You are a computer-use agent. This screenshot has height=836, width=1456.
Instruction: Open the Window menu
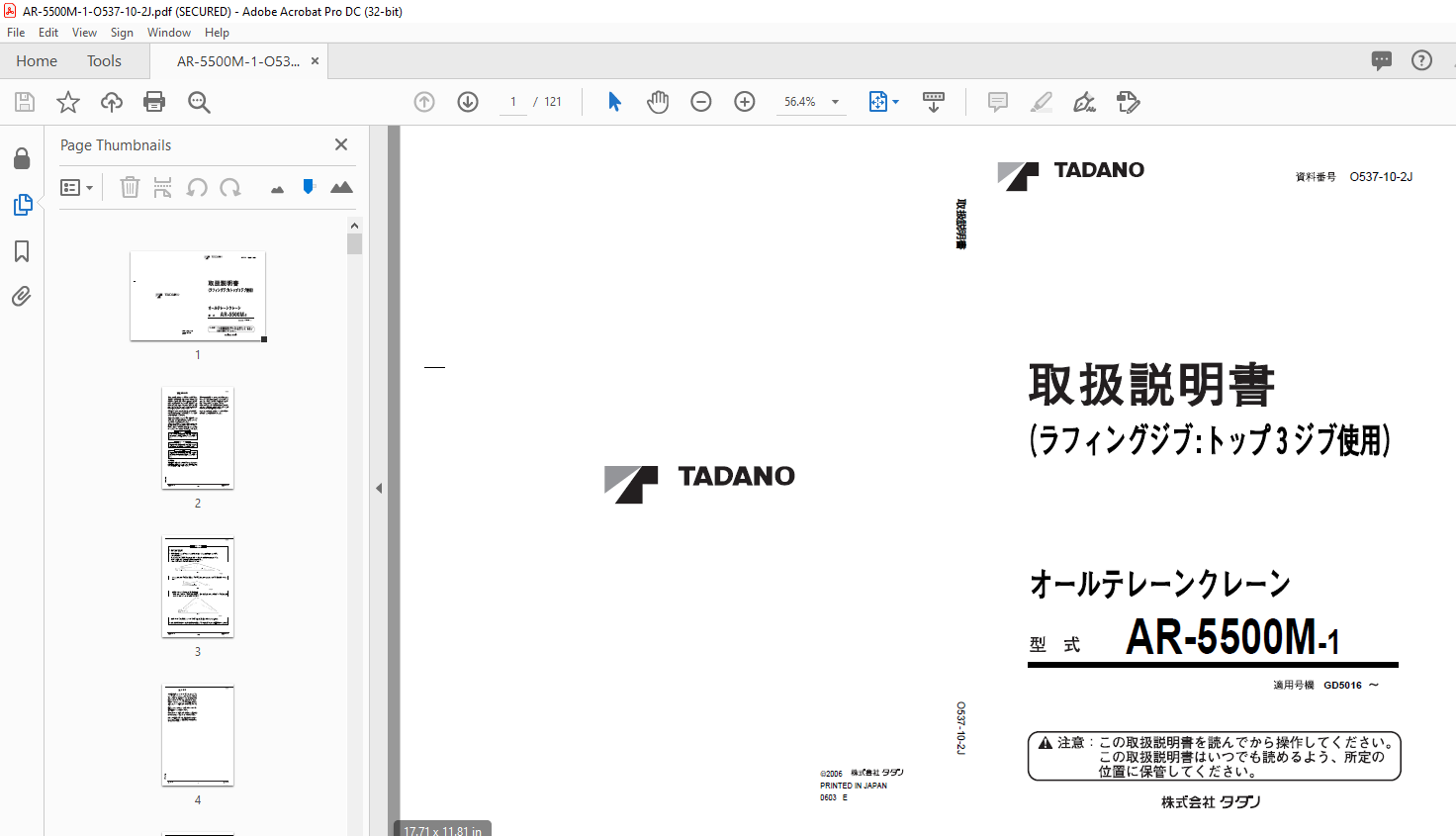[x=169, y=33]
